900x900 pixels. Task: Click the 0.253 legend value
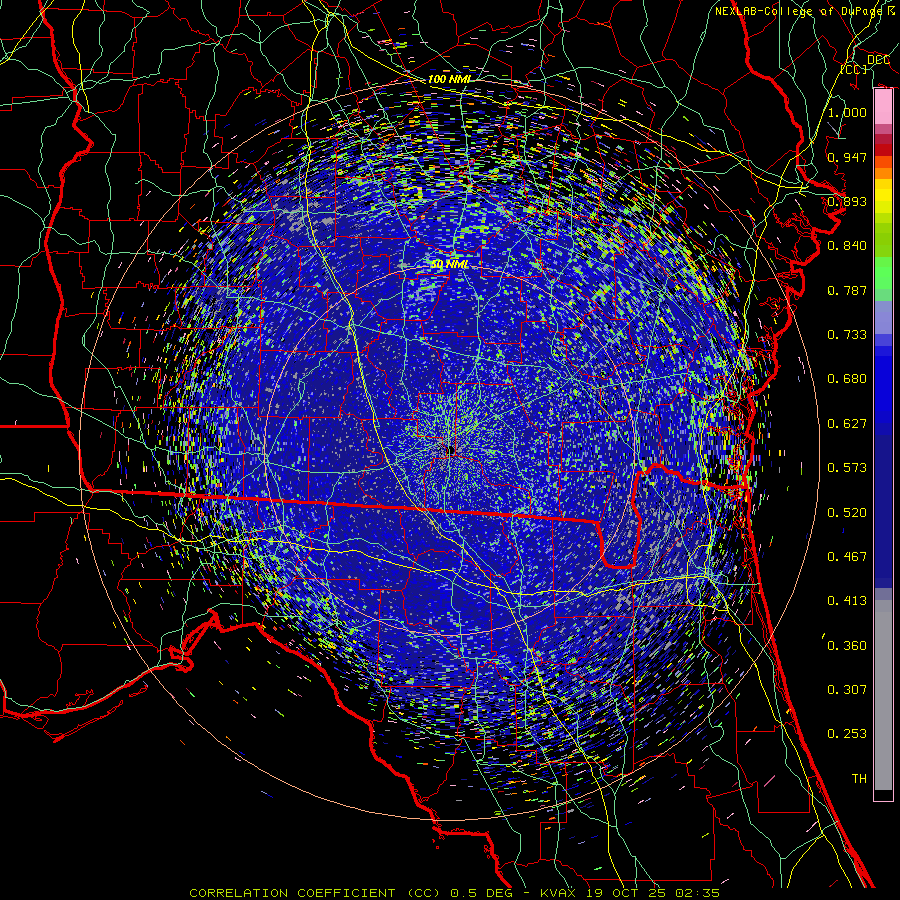tap(847, 734)
